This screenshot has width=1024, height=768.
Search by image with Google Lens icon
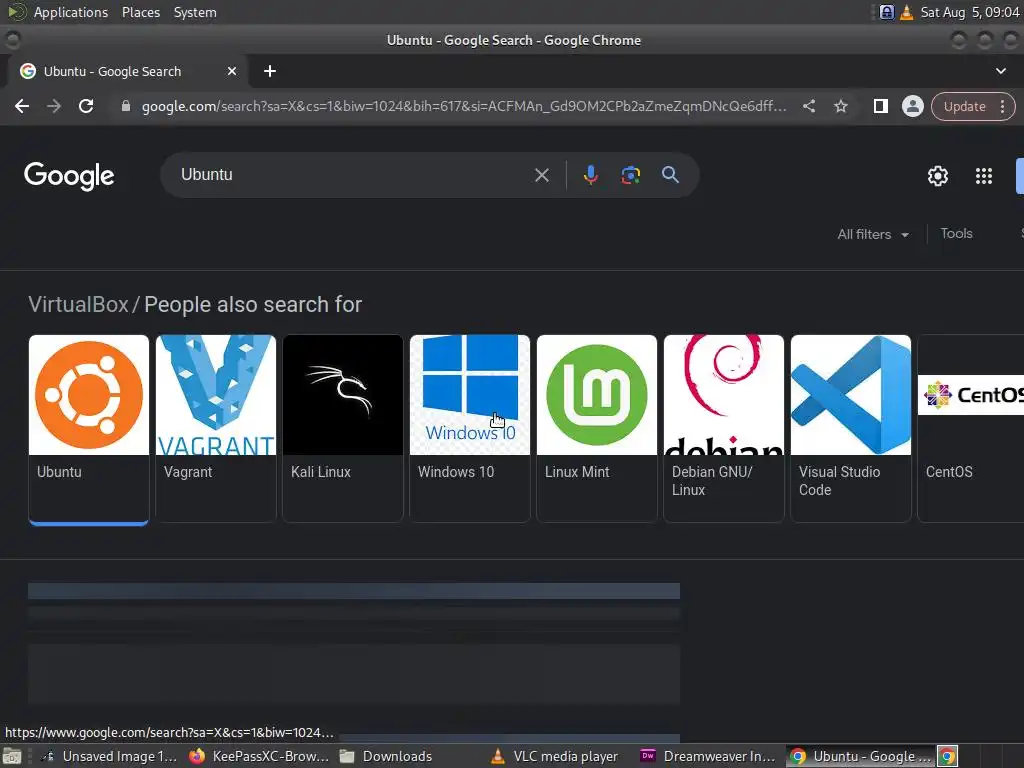[x=630, y=175]
